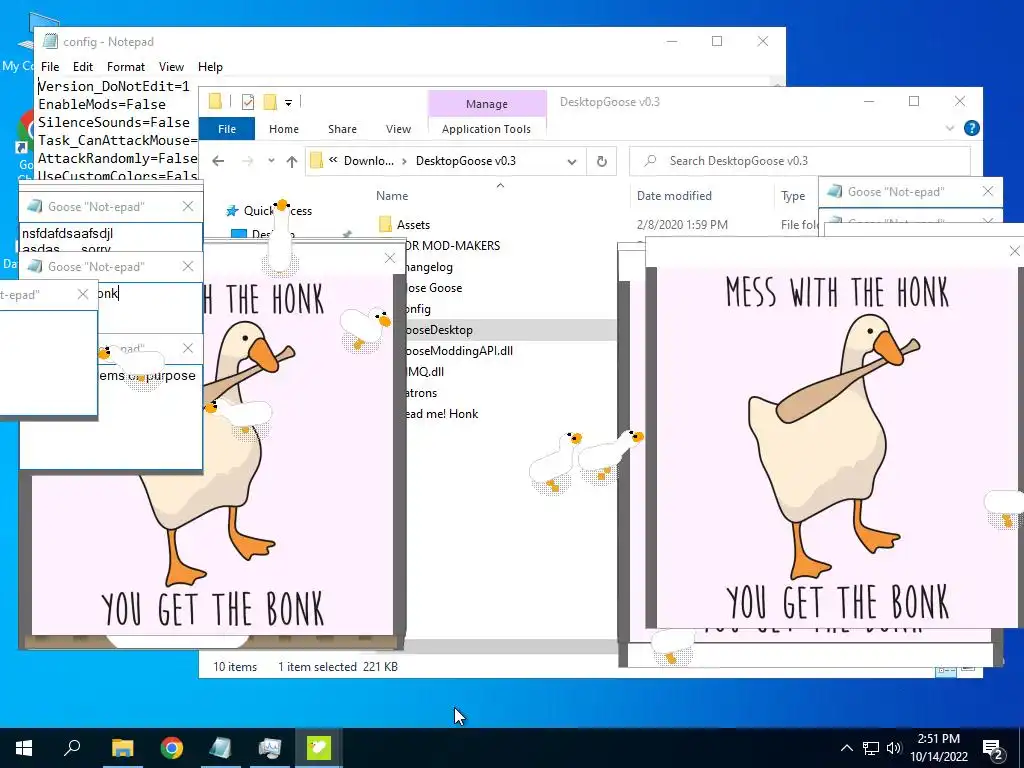Open the Explorer window folder system icon
The height and width of the screenshot is (768, 1024).
pyautogui.click(x=215, y=101)
